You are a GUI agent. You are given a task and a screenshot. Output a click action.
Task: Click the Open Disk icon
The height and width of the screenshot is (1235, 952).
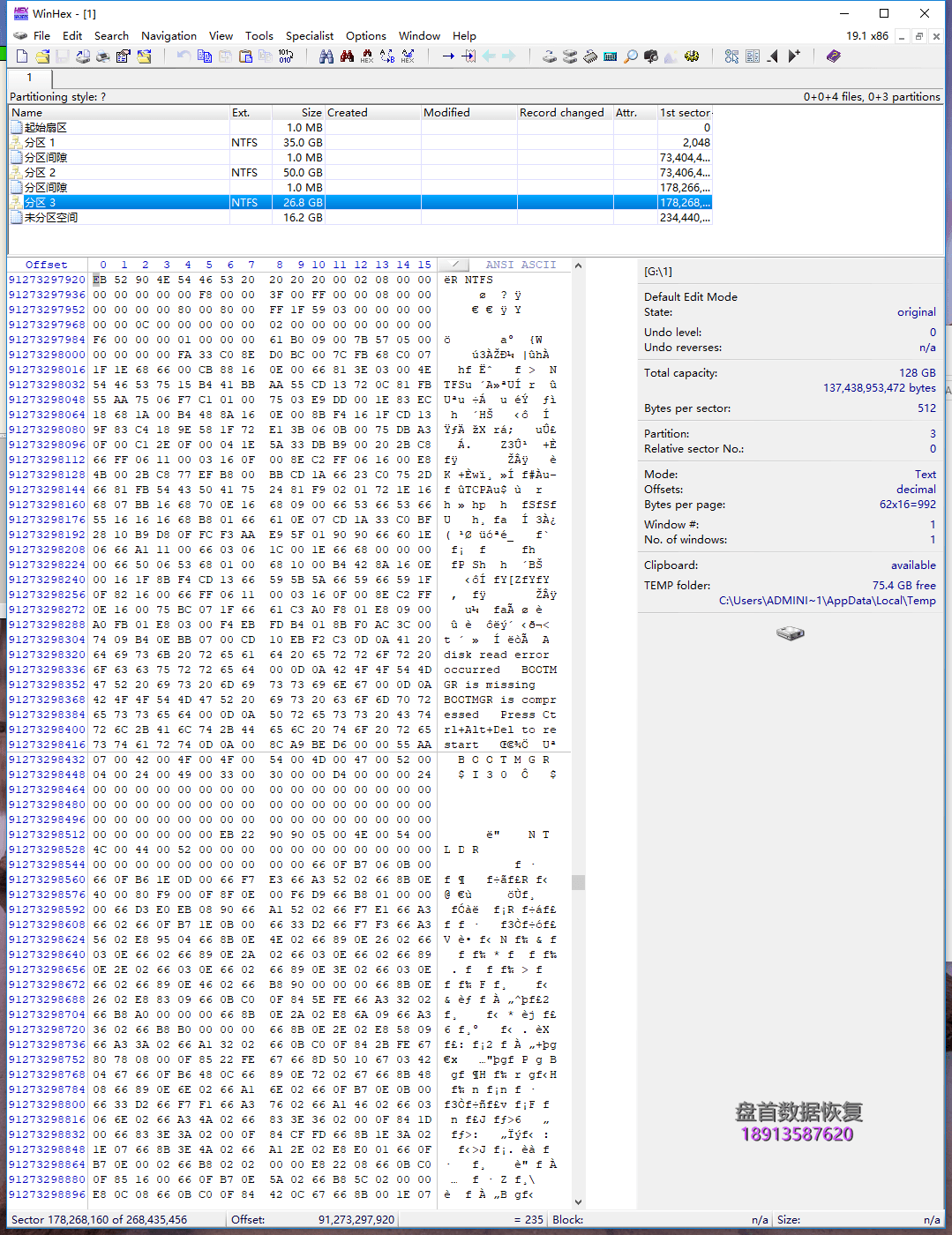coord(550,56)
